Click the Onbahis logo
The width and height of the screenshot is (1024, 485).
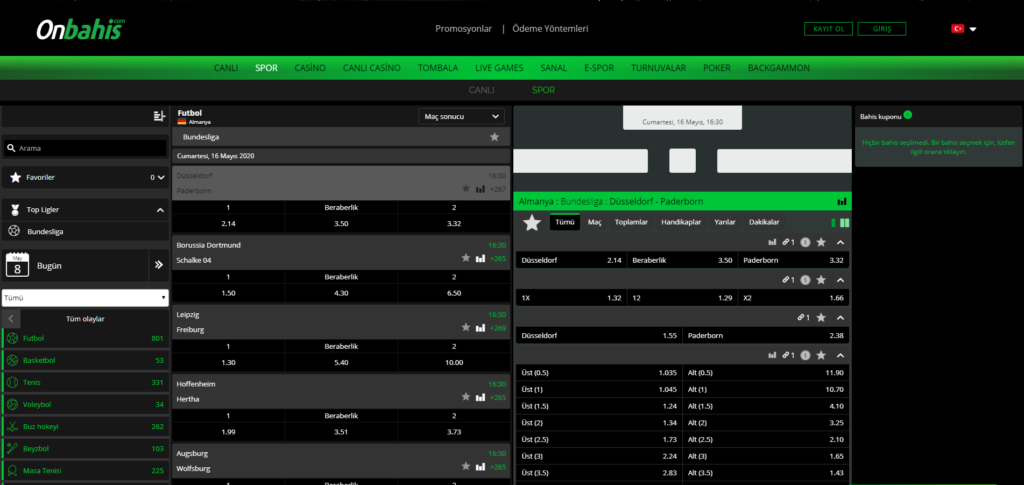tap(80, 29)
